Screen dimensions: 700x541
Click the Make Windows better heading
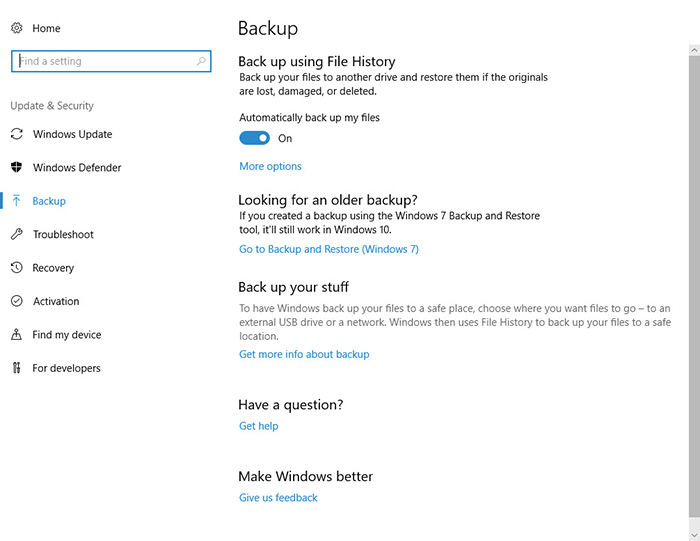(305, 476)
